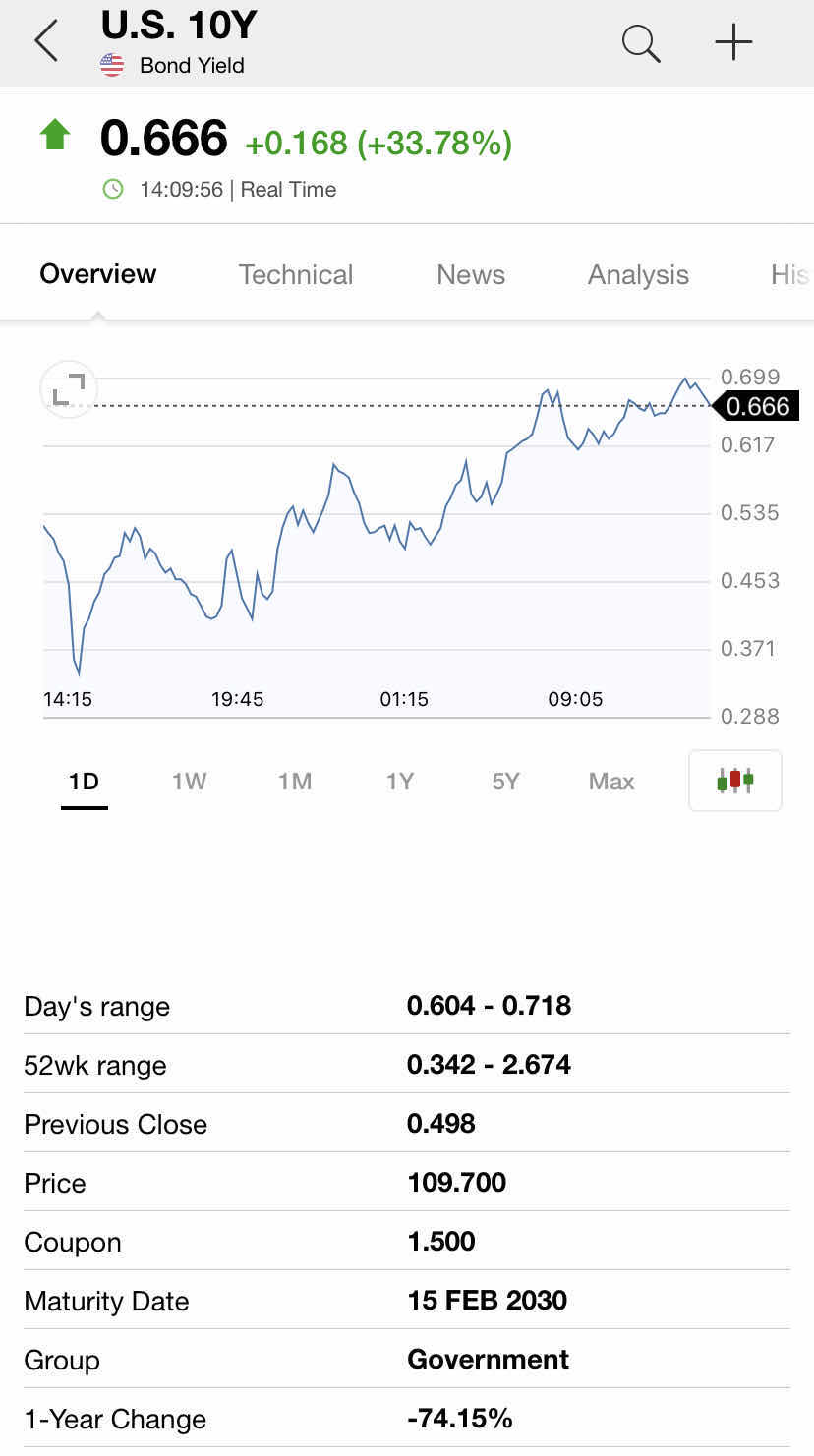Viewport: 814px width, 1456px height.
Task: Open the News tab
Action: tap(471, 274)
